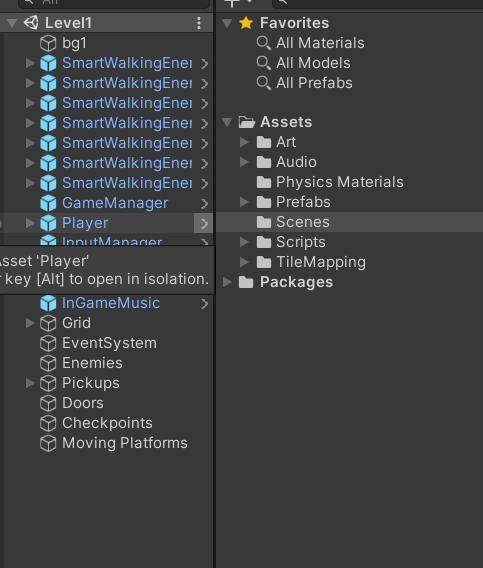Click the Unity scene icon beside Level1
Image resolution: width=483 pixels, height=568 pixels.
point(31,23)
